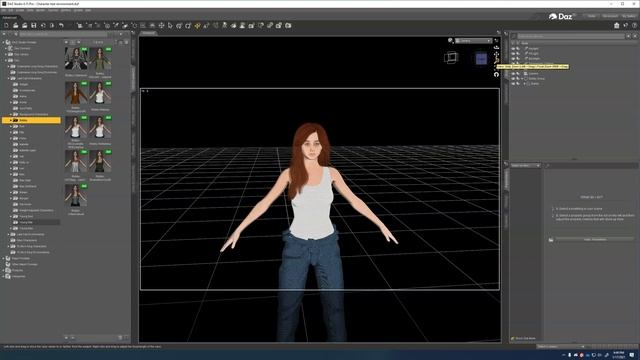Open the Edit menu
Viewport: 640px width, 360px height.
pos(11,10)
